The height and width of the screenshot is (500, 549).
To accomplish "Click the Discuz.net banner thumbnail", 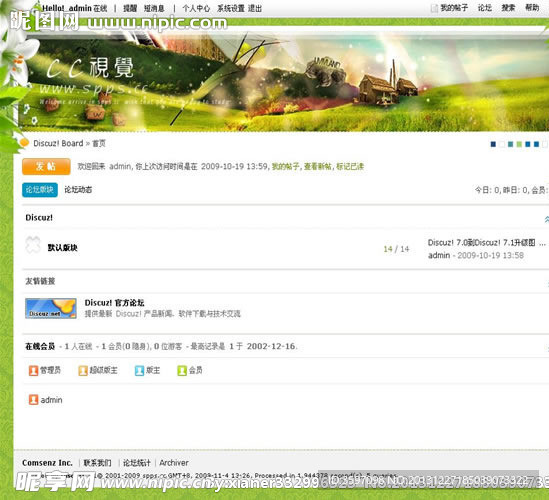I will (51, 308).
